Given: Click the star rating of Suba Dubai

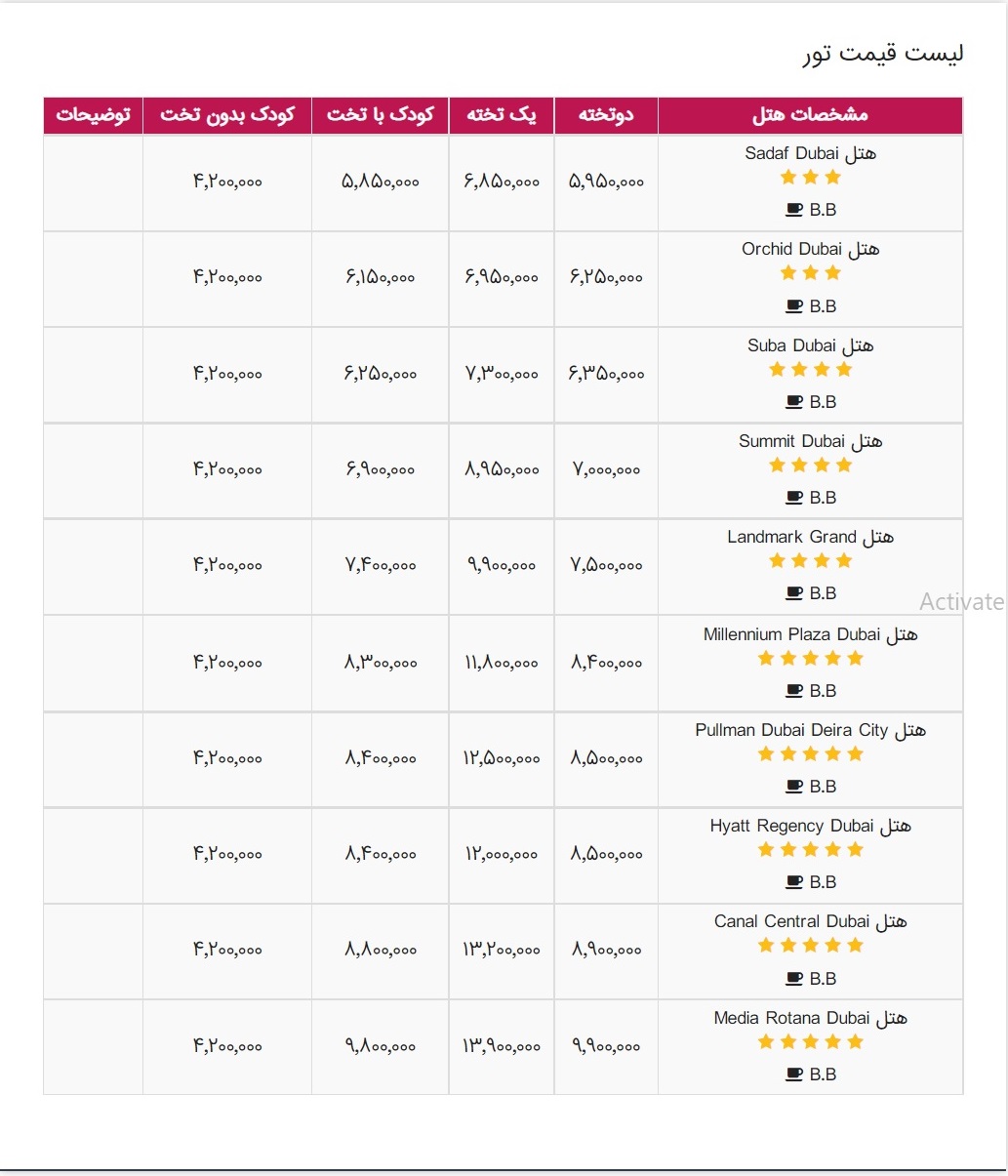Looking at the screenshot, I should (810, 370).
